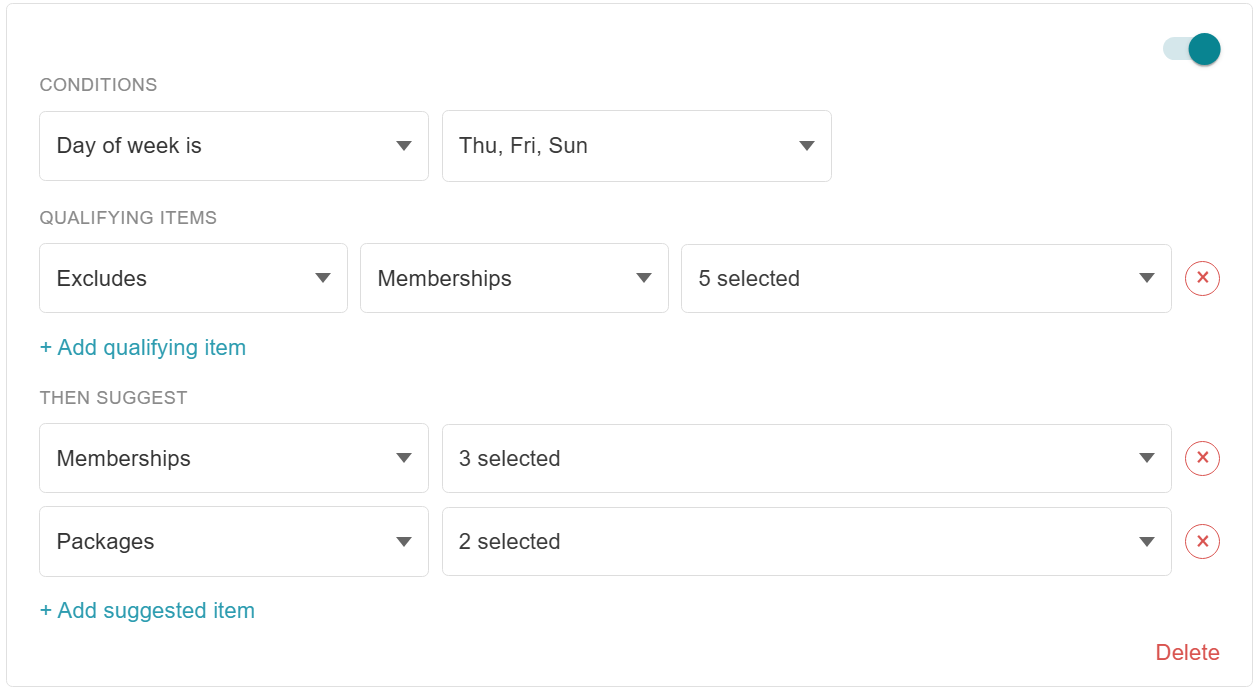Click the Add suggested item link
The width and height of the screenshot is (1257, 692).
pos(147,610)
